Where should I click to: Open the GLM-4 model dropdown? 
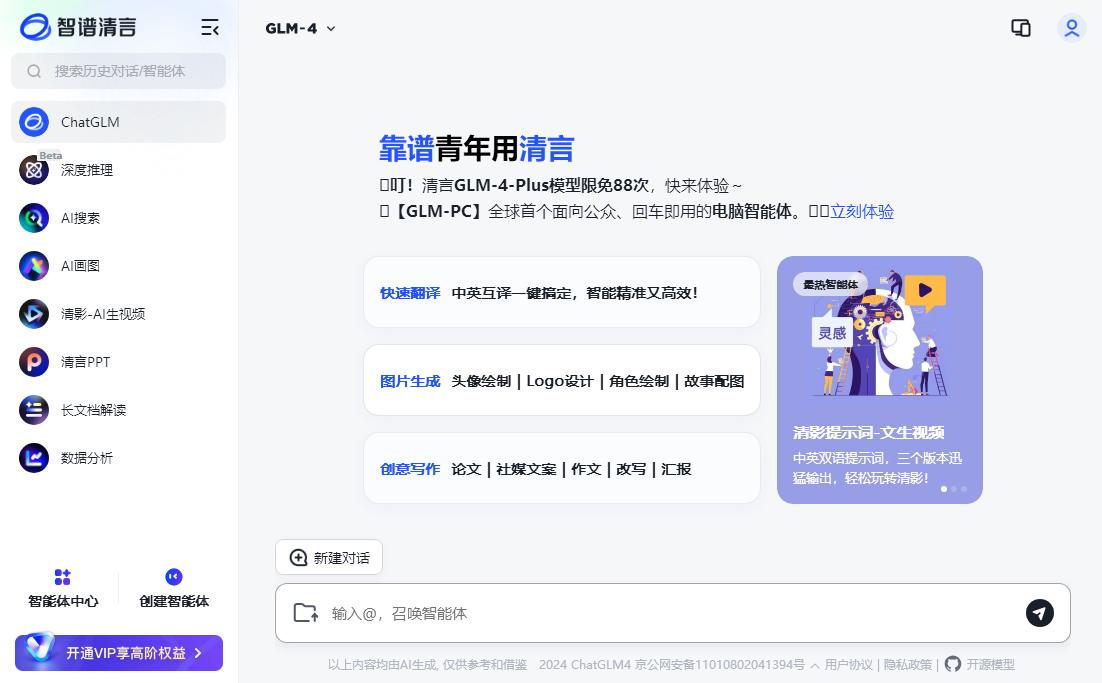tap(300, 29)
